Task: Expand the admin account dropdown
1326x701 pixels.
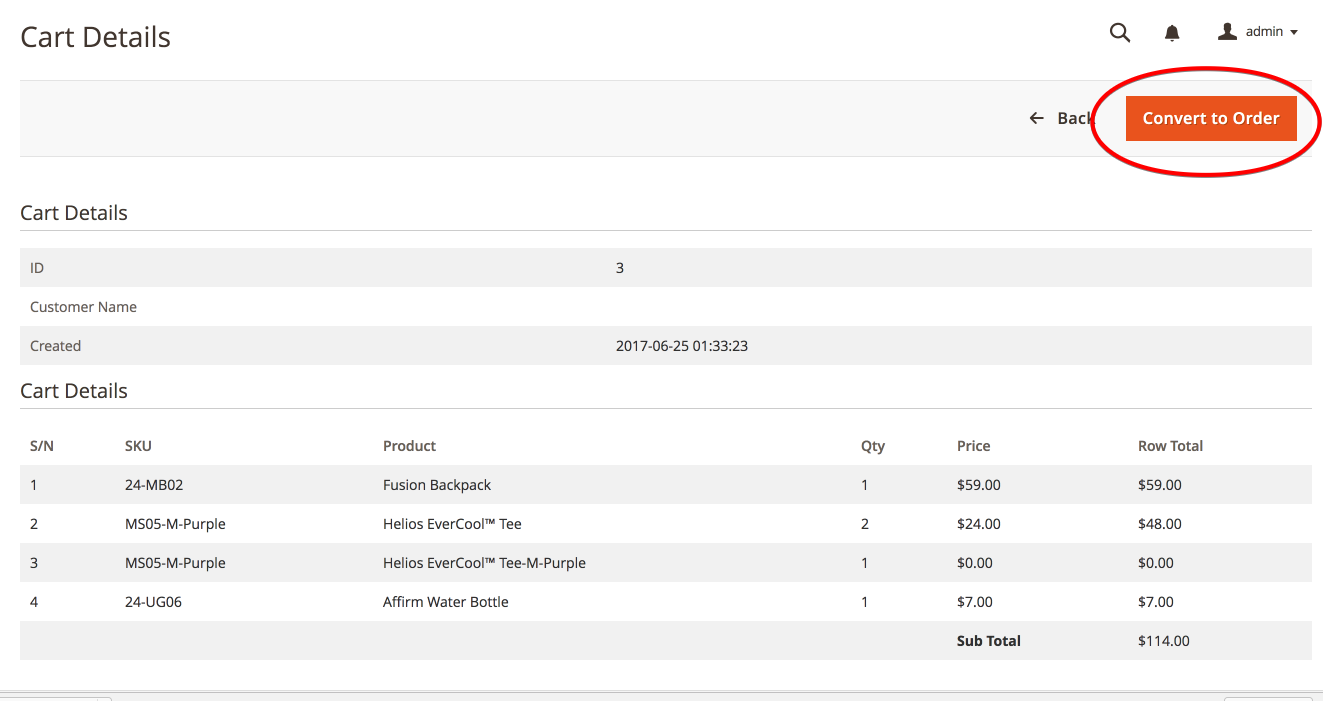Action: pos(1258,32)
